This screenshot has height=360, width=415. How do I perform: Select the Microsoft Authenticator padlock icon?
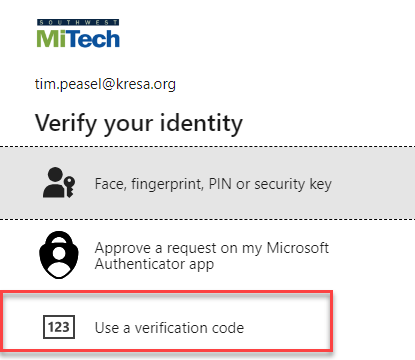pyautogui.click(x=59, y=255)
